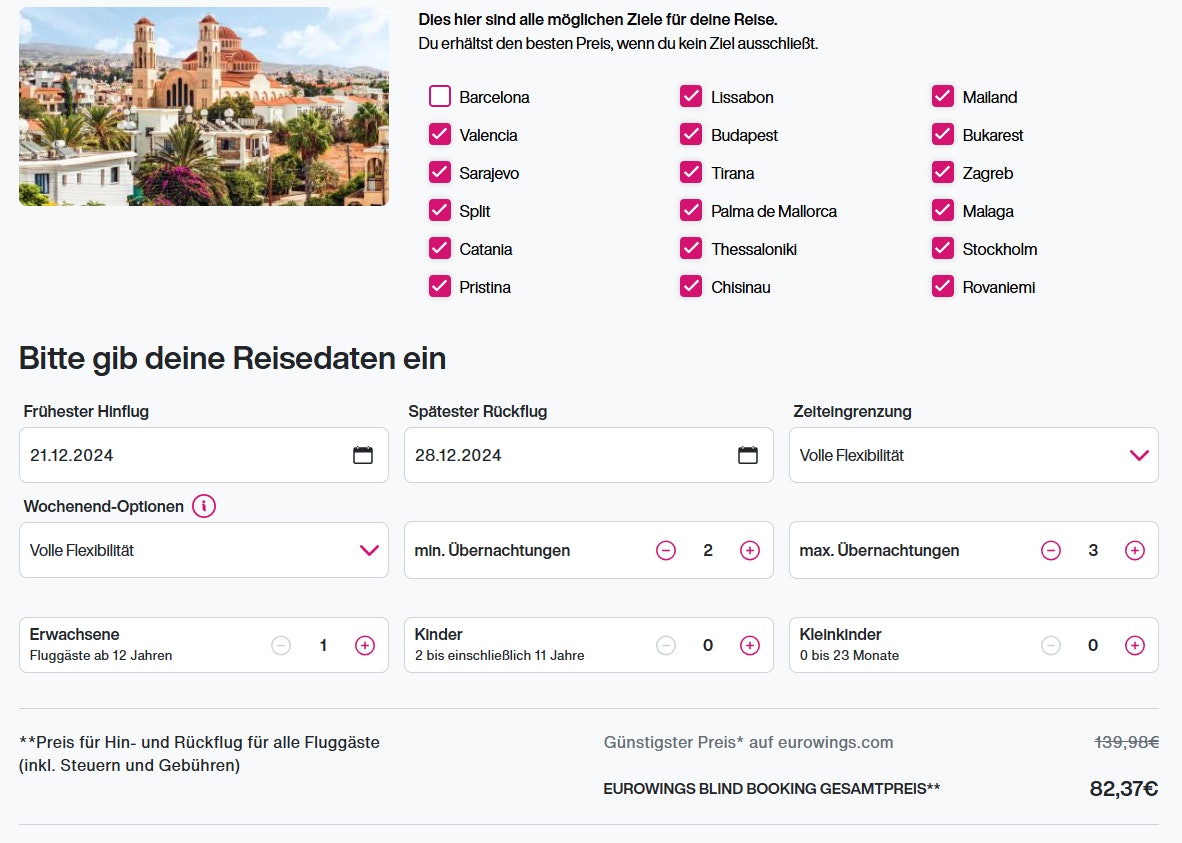Deselect the Stockholm checkbox

click(x=942, y=248)
